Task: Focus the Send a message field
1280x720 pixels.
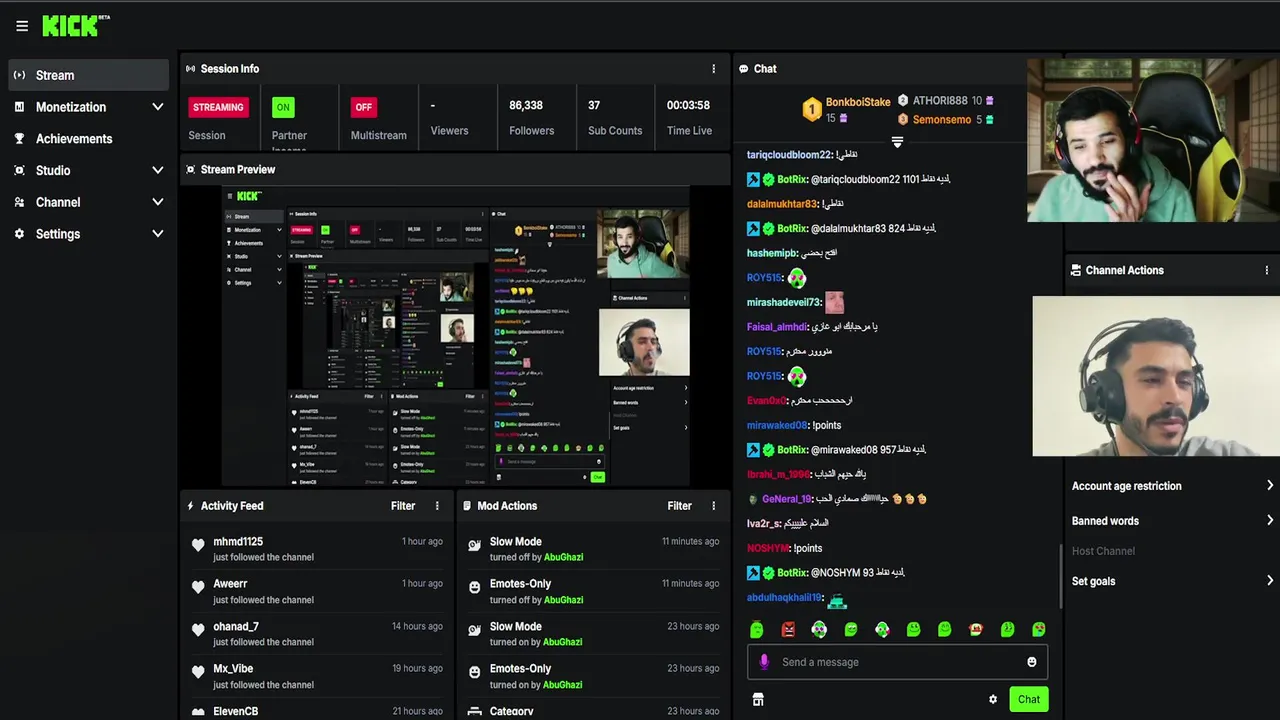Action: point(897,662)
